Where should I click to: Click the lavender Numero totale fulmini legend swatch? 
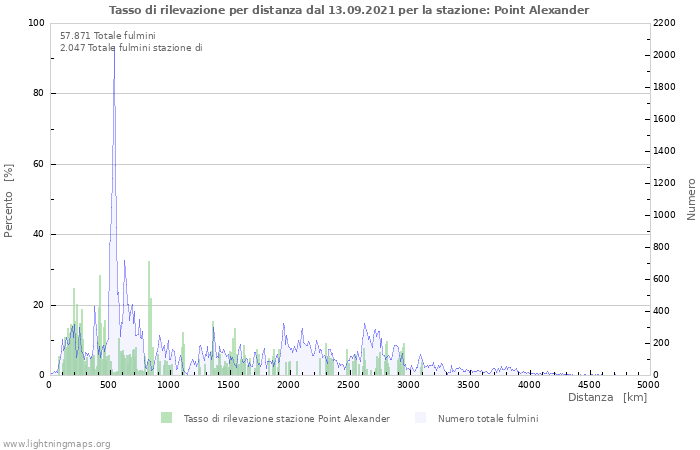coord(420,418)
